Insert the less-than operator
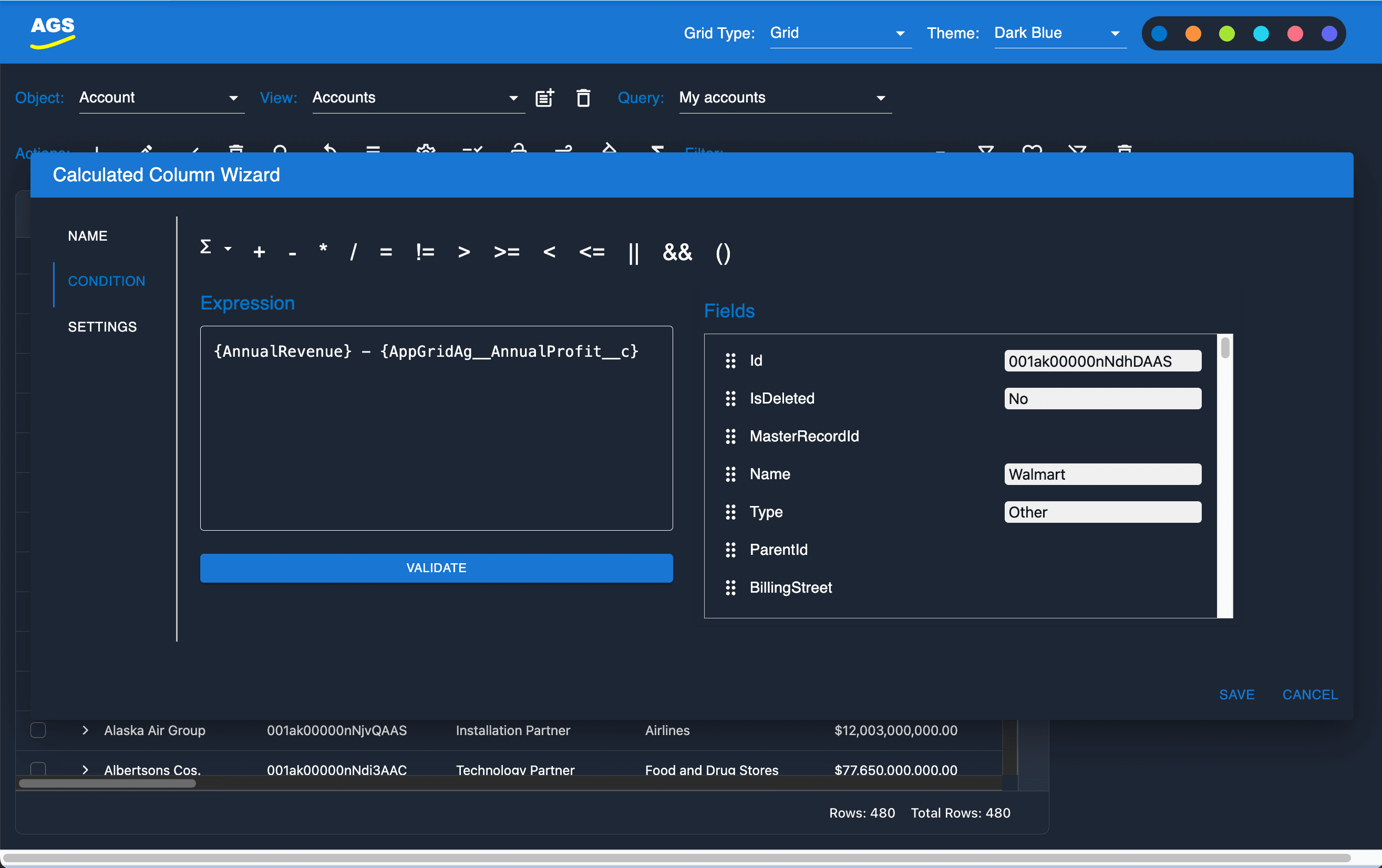 point(549,252)
